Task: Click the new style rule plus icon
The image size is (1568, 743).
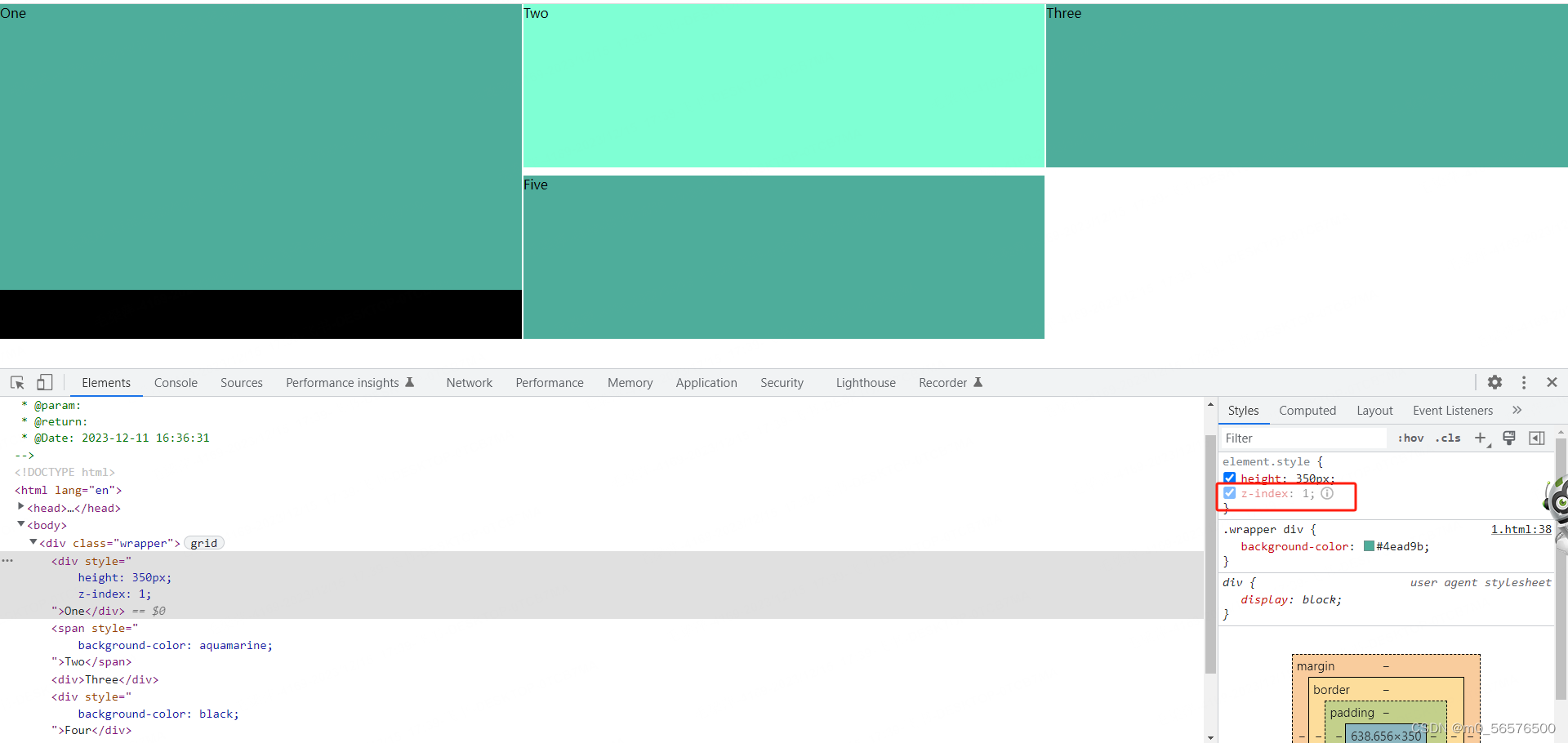Action: click(1481, 438)
